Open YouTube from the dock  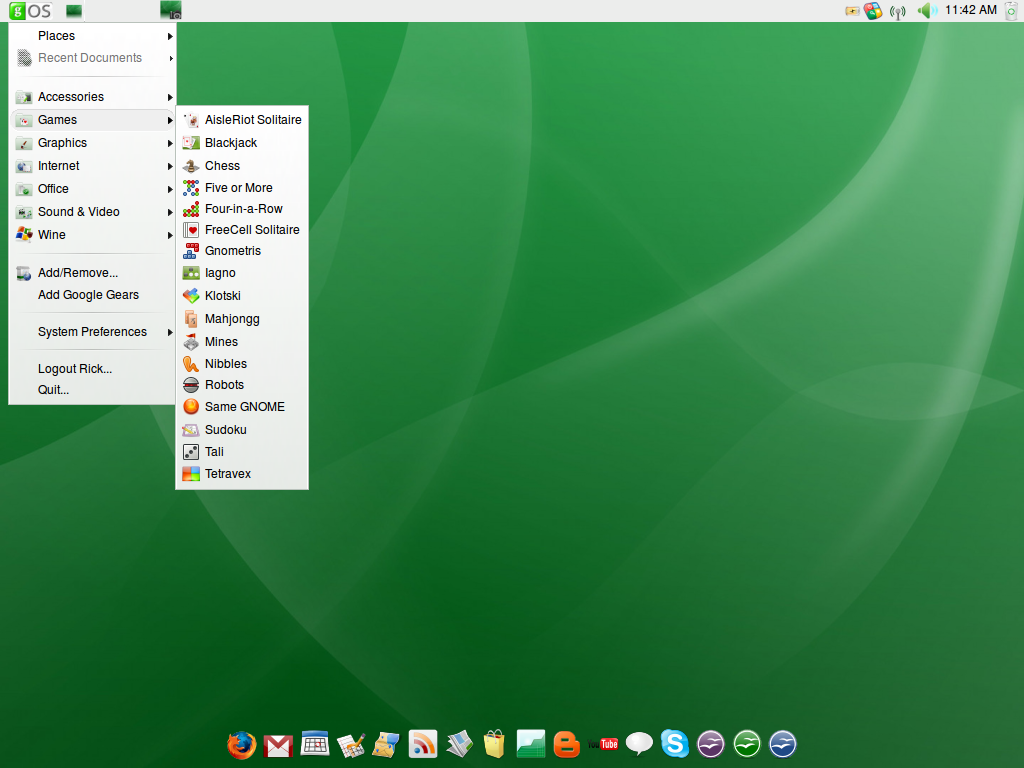click(602, 744)
